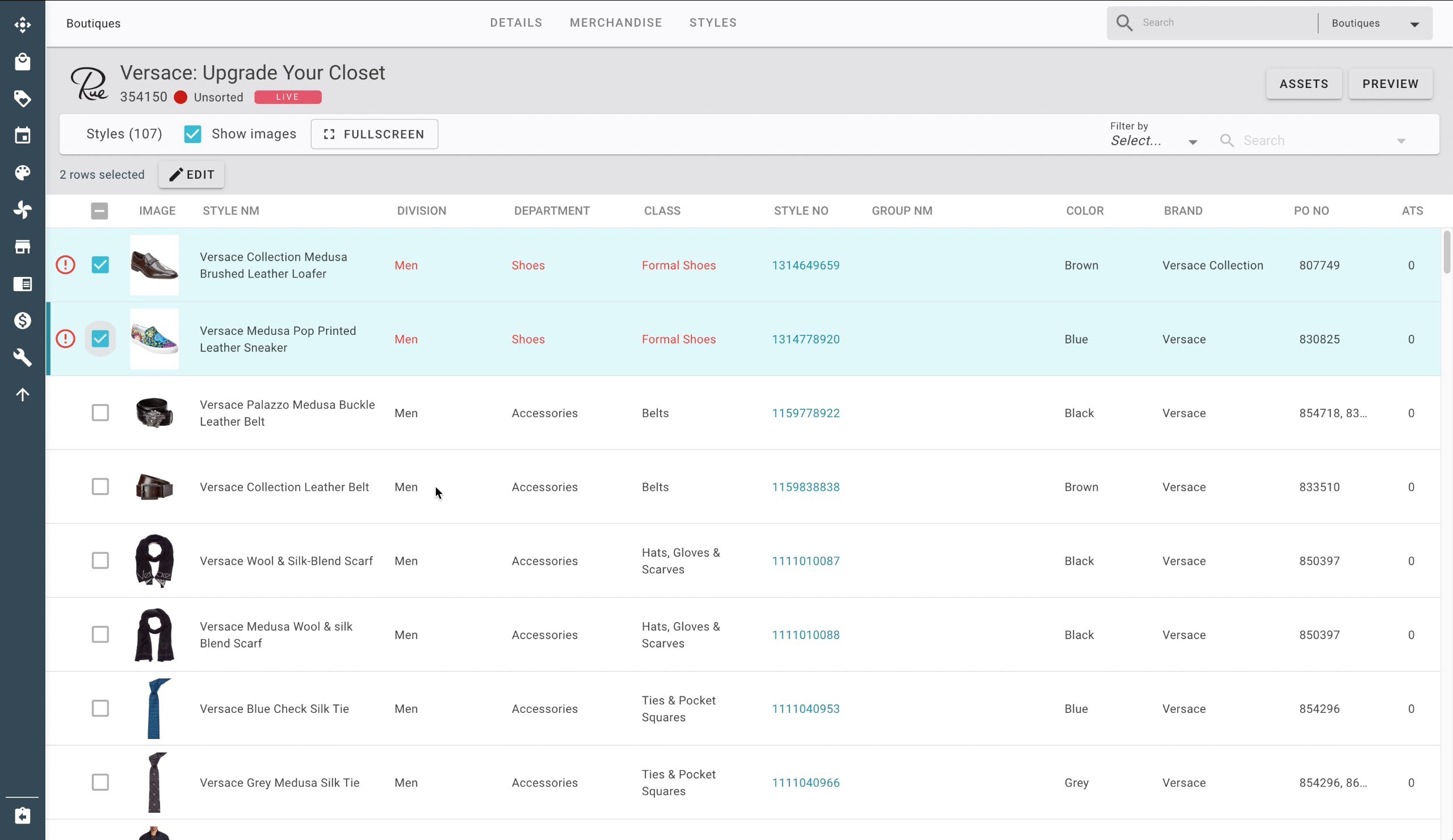Select the Blue Check Silk Tie row
The image size is (1453, 840).
(100, 708)
